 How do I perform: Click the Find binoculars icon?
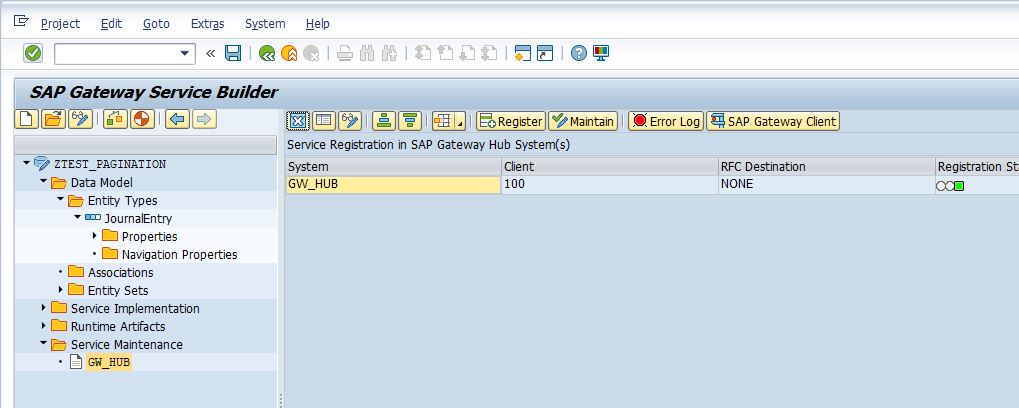pos(367,53)
